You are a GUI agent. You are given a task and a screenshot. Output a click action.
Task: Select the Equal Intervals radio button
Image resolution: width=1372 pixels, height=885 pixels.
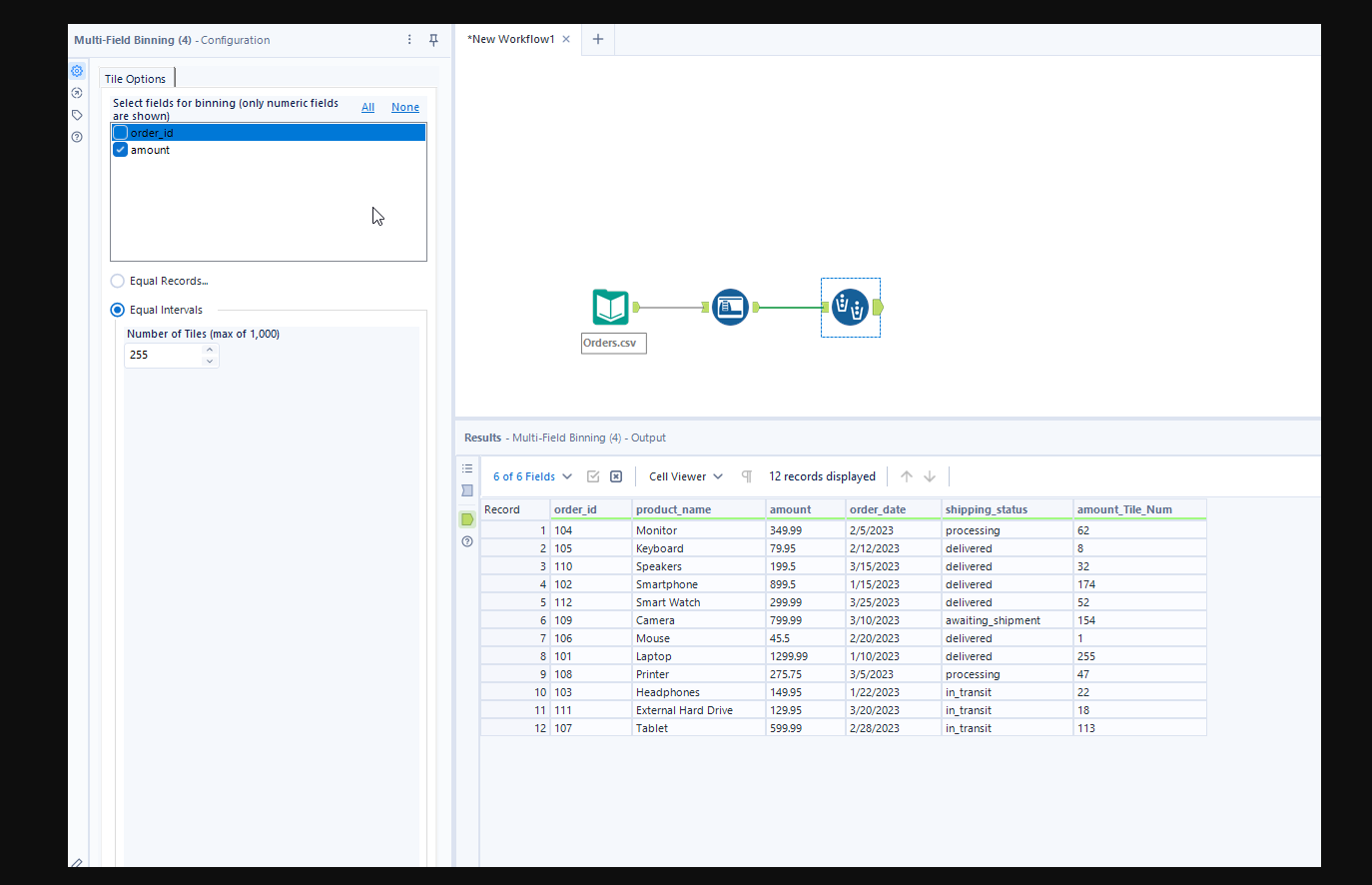click(x=118, y=310)
